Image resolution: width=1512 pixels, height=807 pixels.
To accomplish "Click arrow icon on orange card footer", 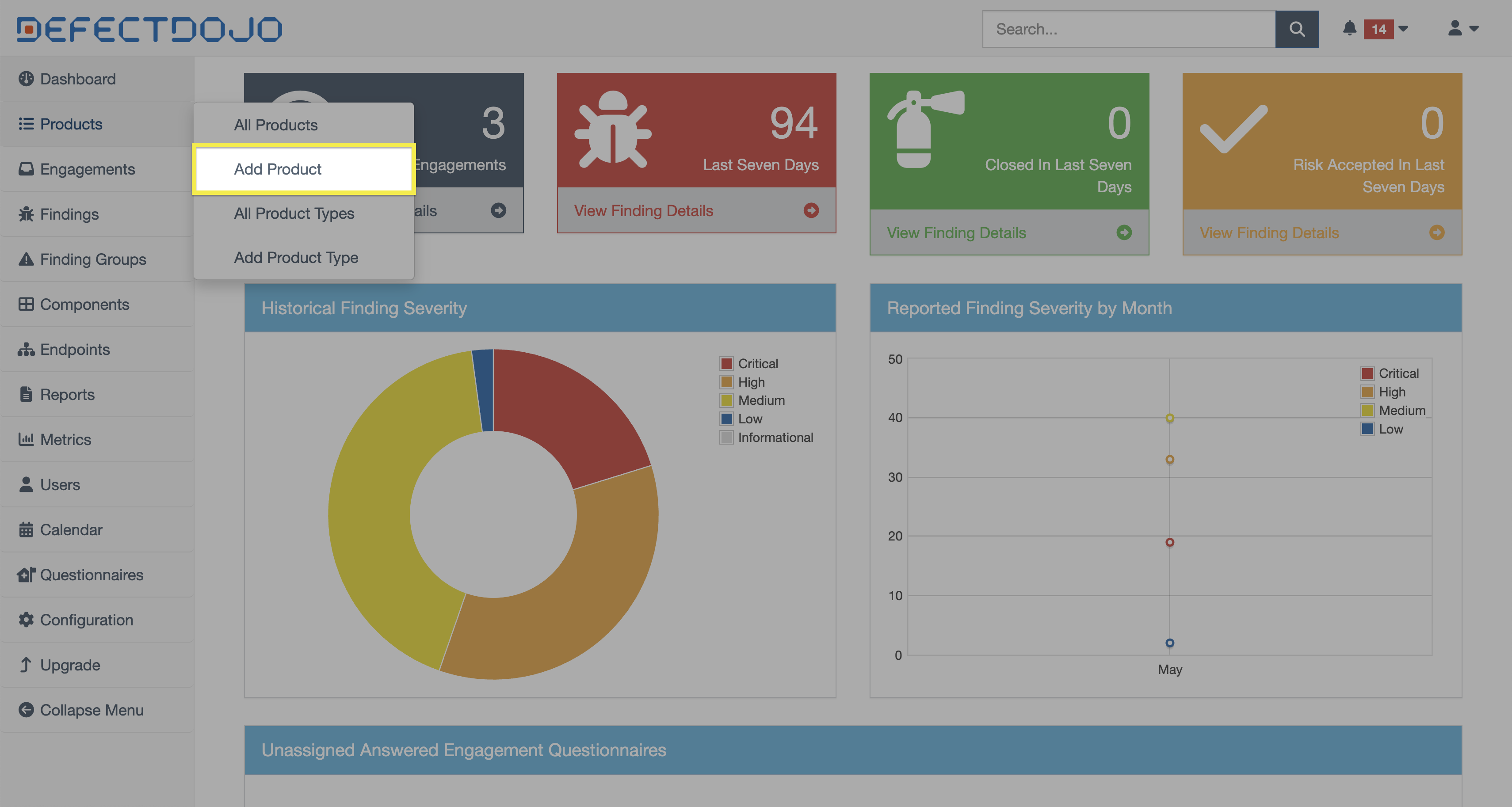I will [1437, 232].
